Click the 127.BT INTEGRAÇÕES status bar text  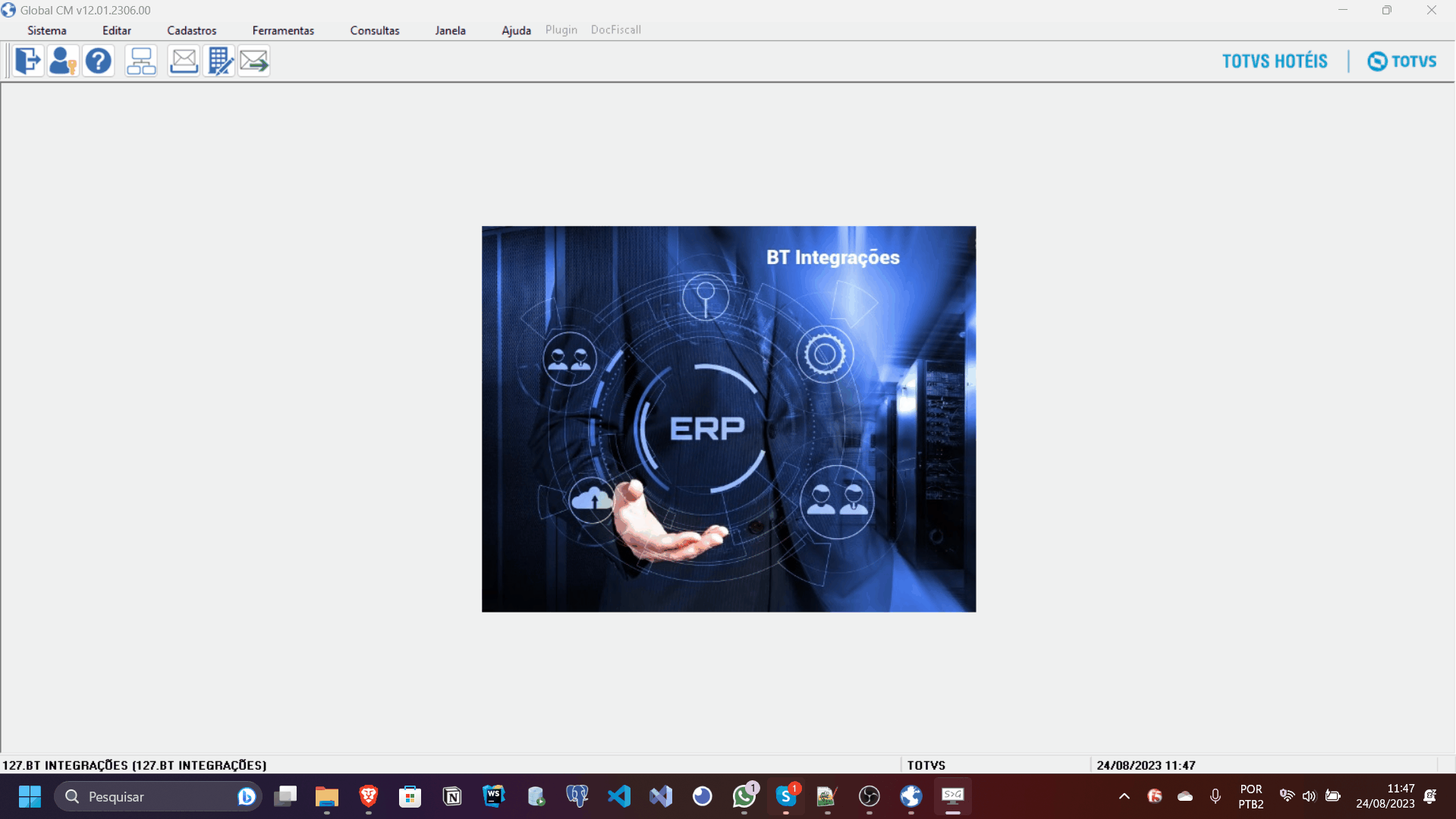(x=135, y=765)
